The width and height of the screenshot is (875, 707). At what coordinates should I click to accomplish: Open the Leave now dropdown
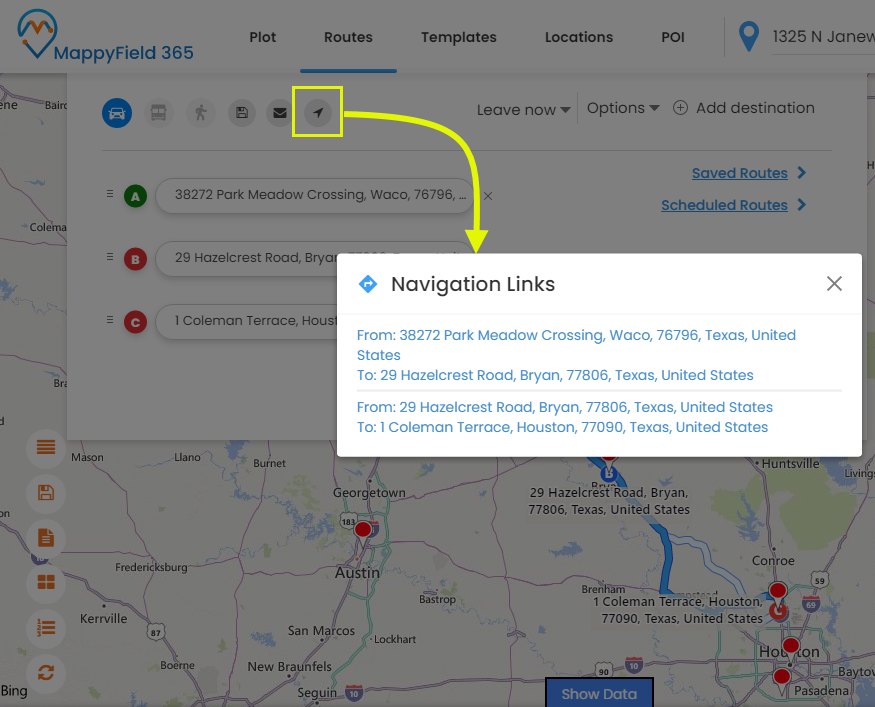[522, 109]
